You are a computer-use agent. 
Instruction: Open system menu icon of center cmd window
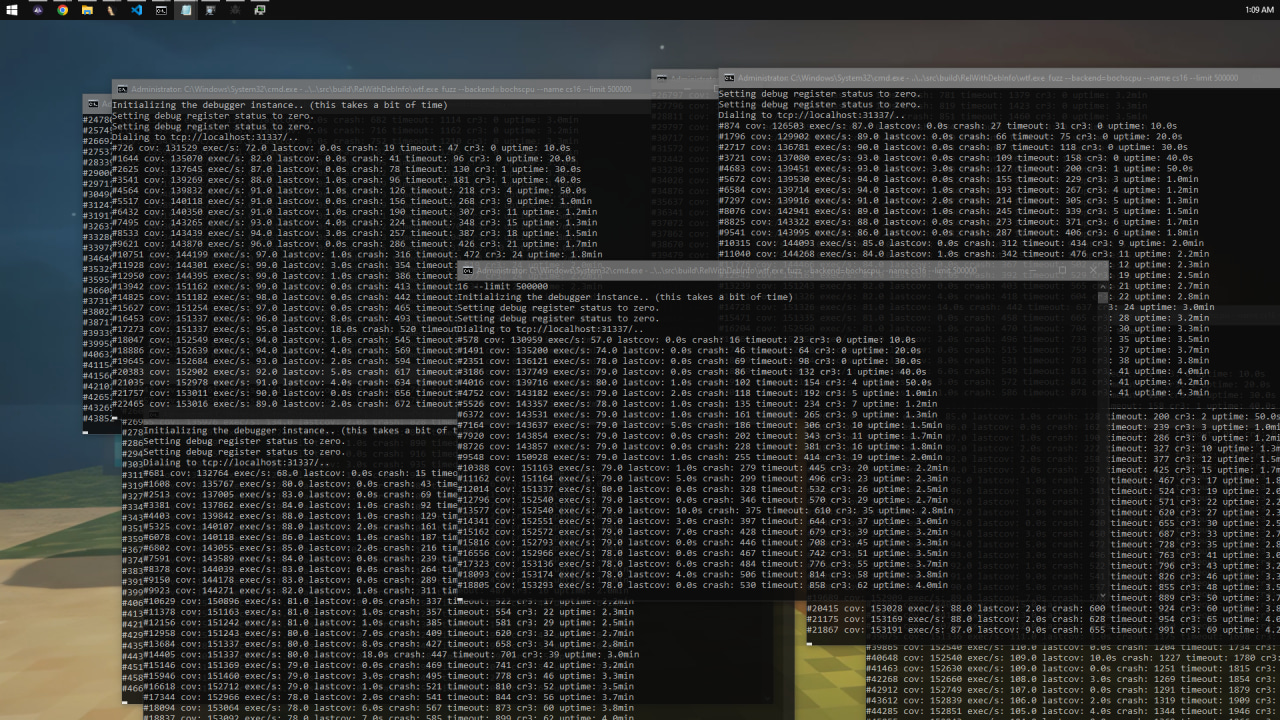point(467,271)
